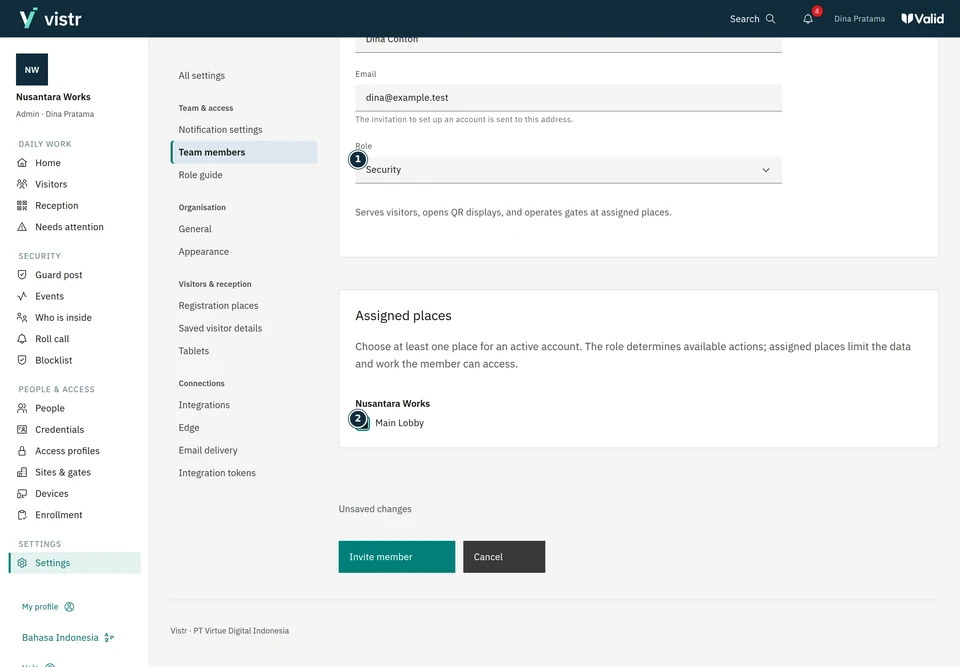Click the Cancel button
Viewport: 960px width, 667px height.
pos(504,557)
